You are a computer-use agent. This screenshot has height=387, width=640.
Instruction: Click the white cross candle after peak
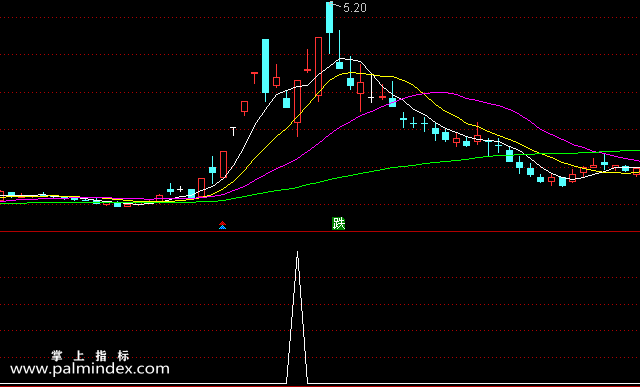tap(371, 98)
